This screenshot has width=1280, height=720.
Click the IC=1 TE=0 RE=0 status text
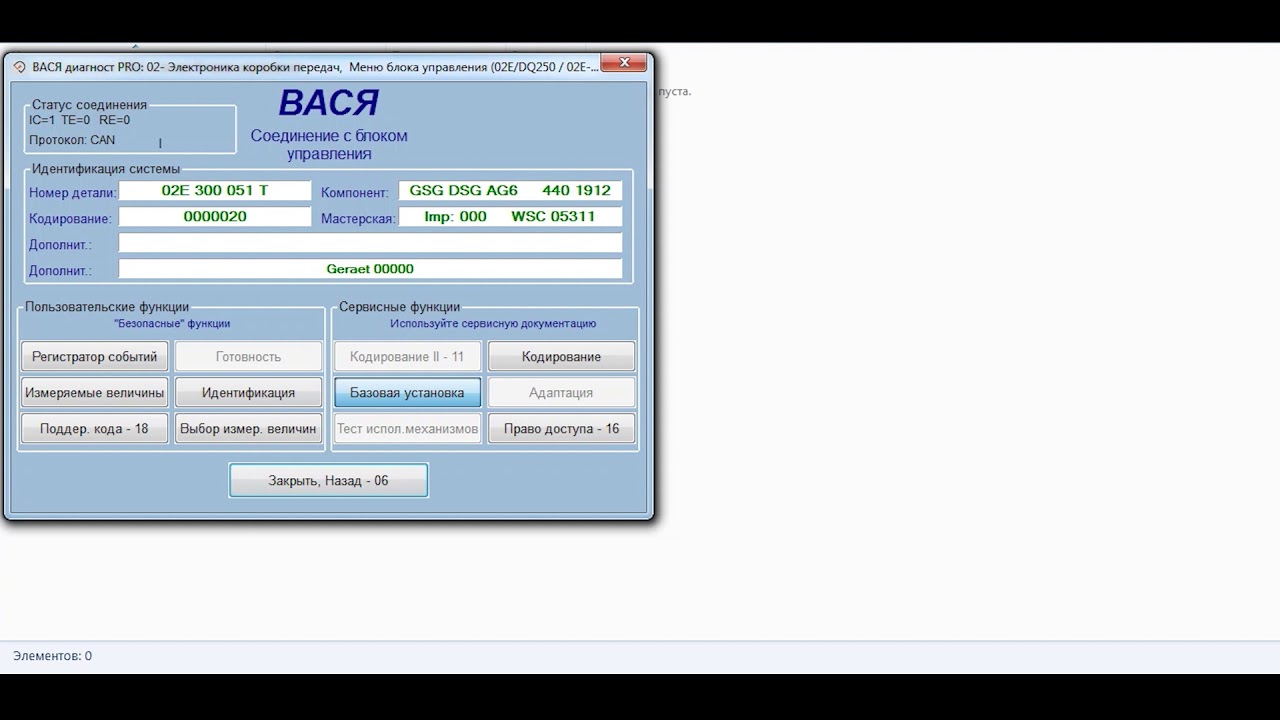pos(80,120)
